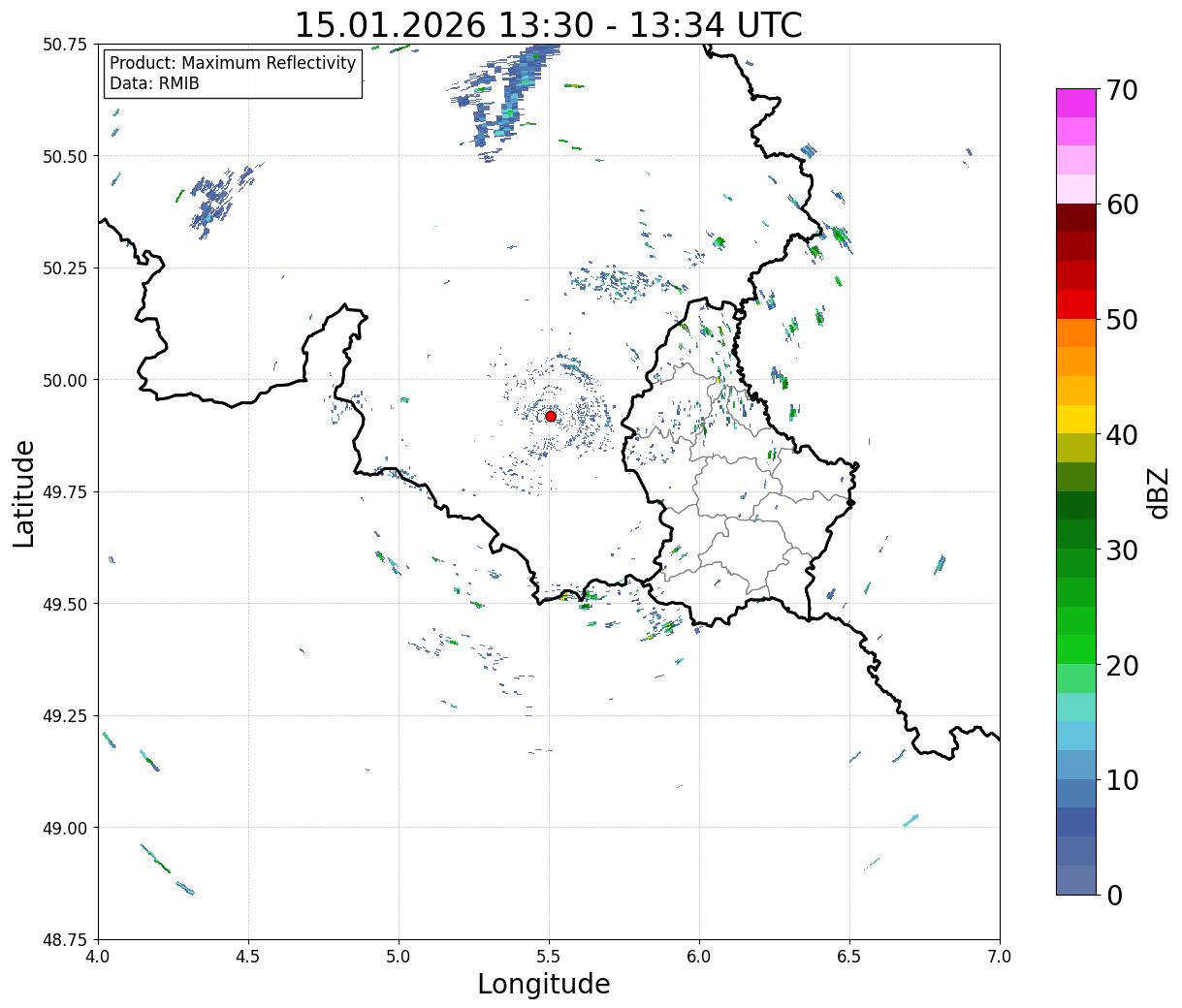Click the dark maroon swatch just below 60 dBZ
This screenshot has height=1008, width=1182.
pos(1076,217)
